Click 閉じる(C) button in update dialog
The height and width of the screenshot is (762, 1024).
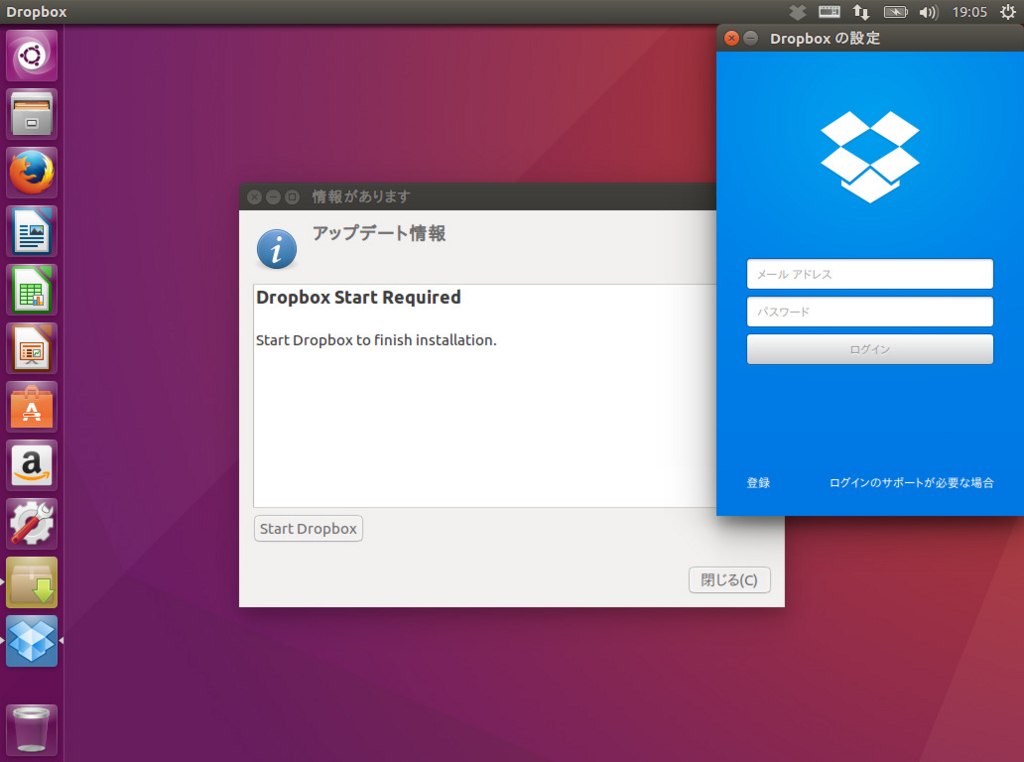[x=729, y=580]
